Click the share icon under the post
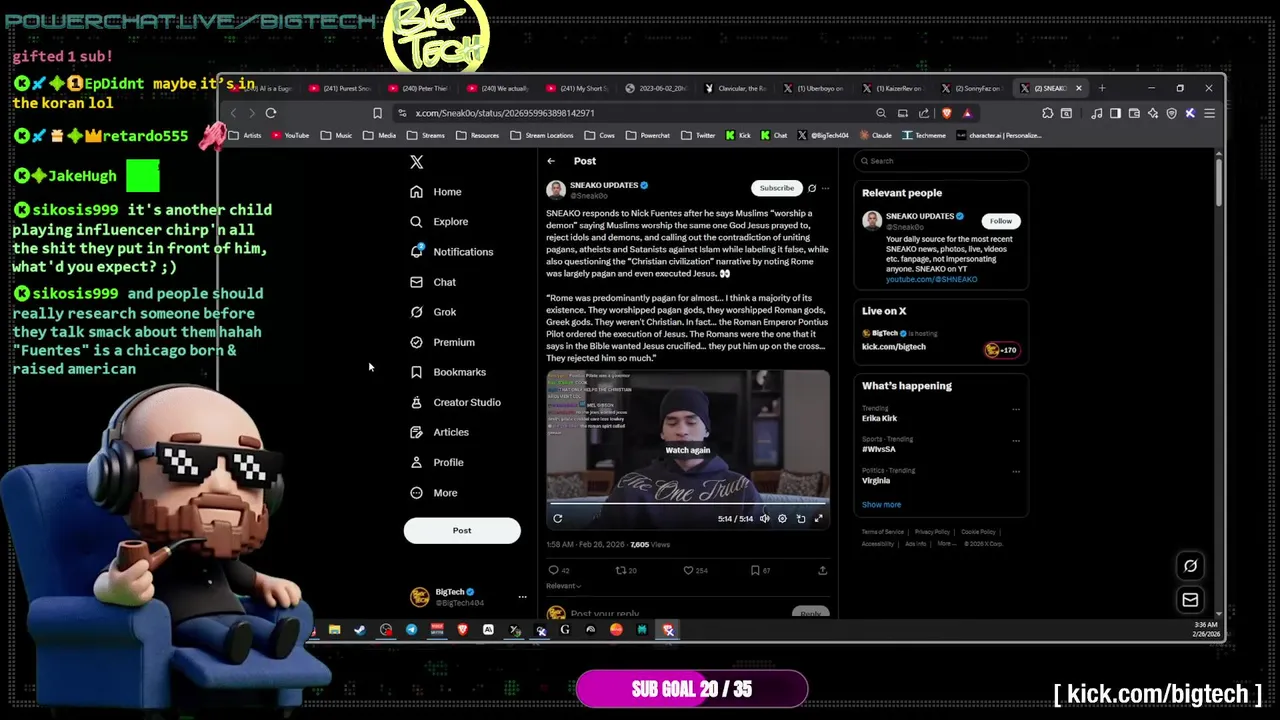The height and width of the screenshot is (720, 1280). click(x=822, y=571)
